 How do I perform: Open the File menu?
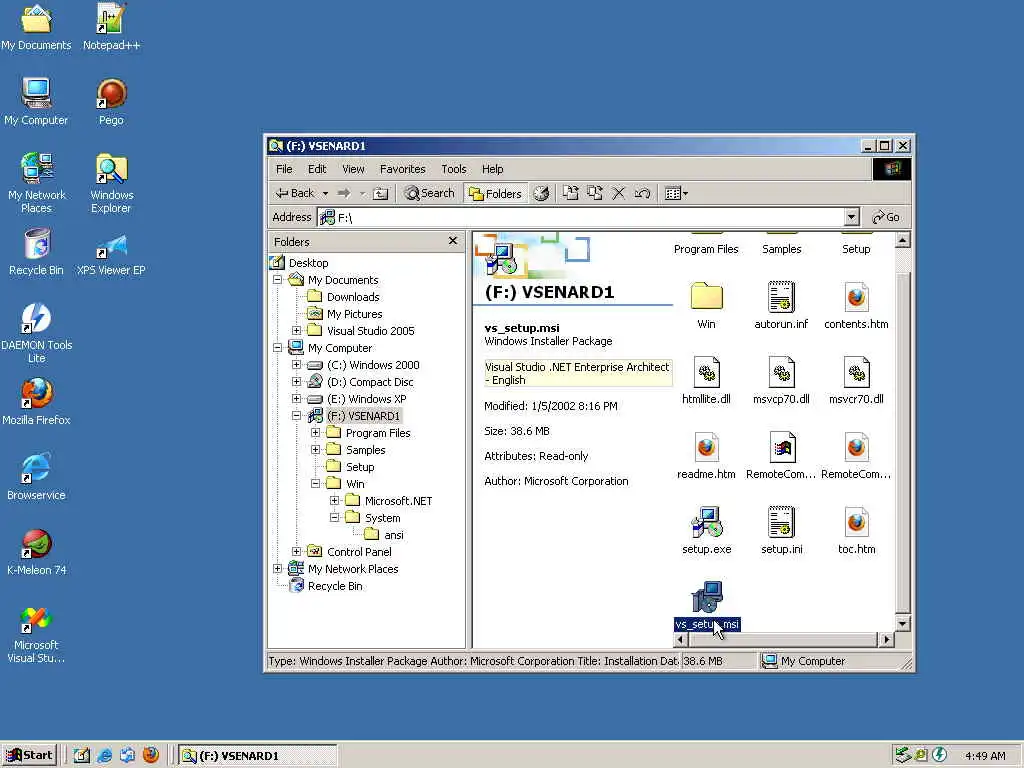point(284,169)
